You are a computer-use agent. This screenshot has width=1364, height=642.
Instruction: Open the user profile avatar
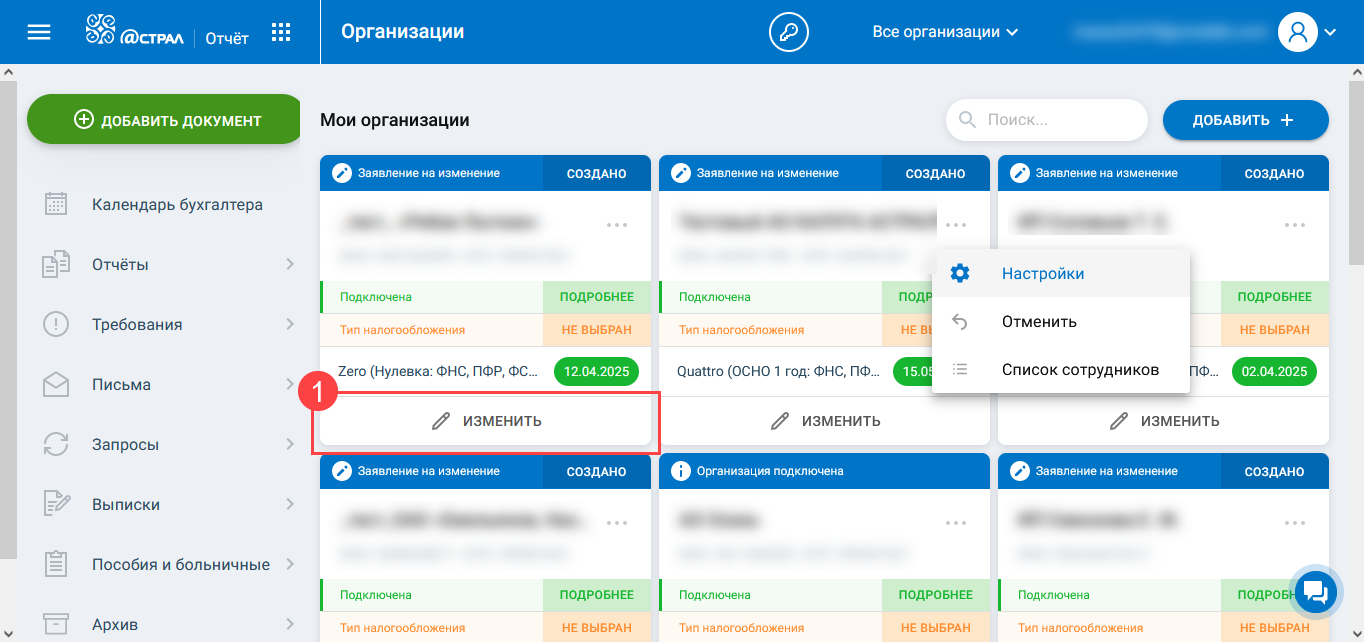(x=1298, y=32)
